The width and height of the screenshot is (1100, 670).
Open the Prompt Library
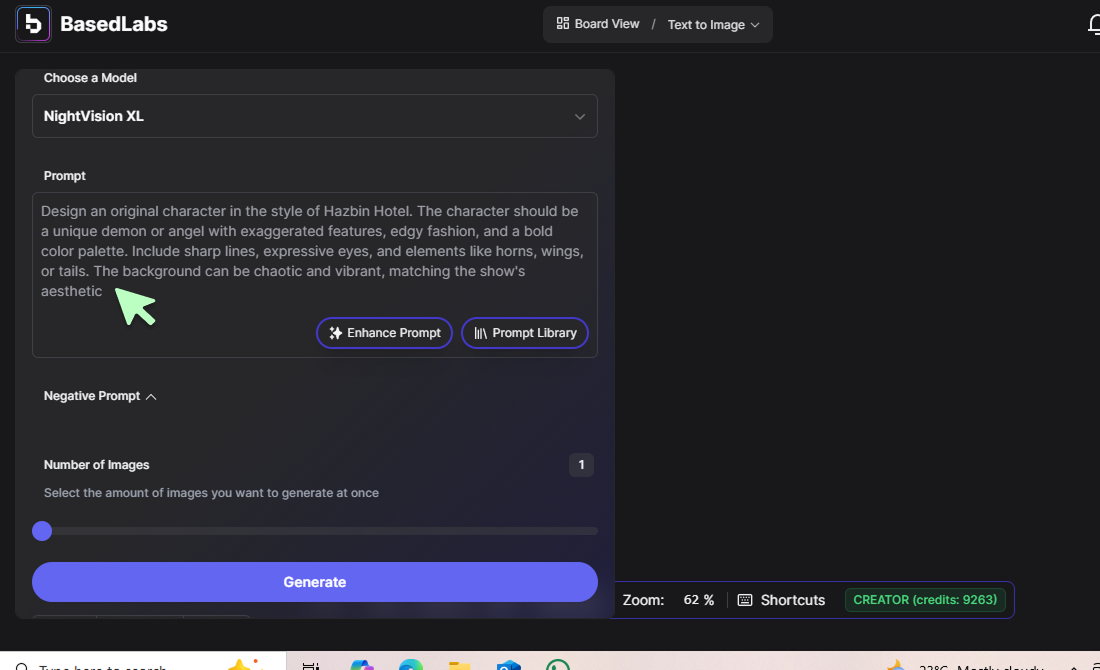click(x=525, y=333)
